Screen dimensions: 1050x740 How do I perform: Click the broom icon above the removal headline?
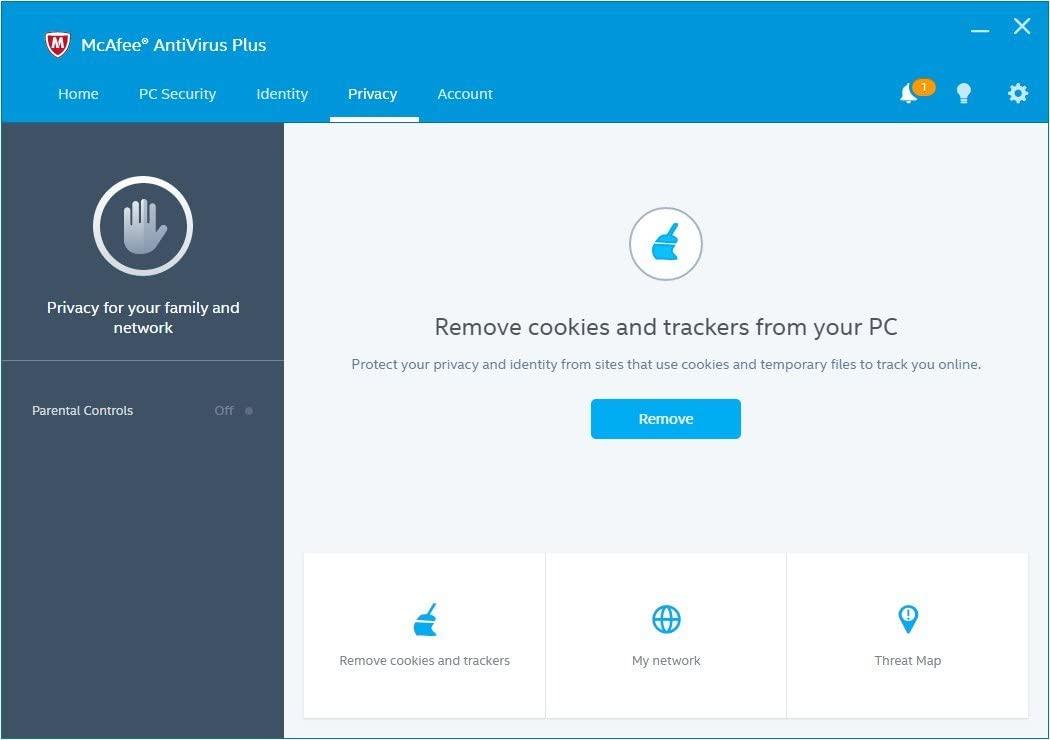[x=665, y=243]
